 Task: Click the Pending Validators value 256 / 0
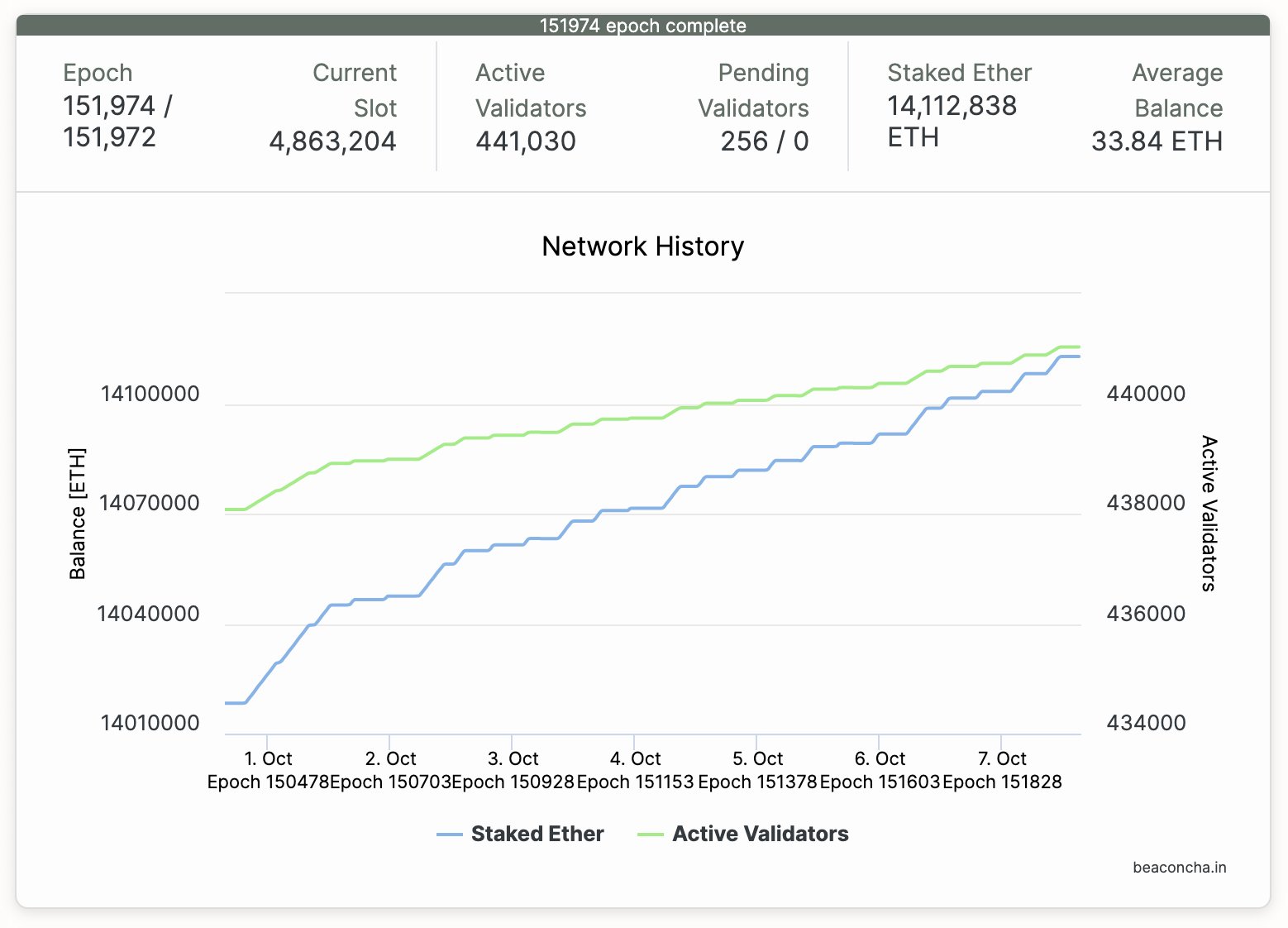[764, 141]
